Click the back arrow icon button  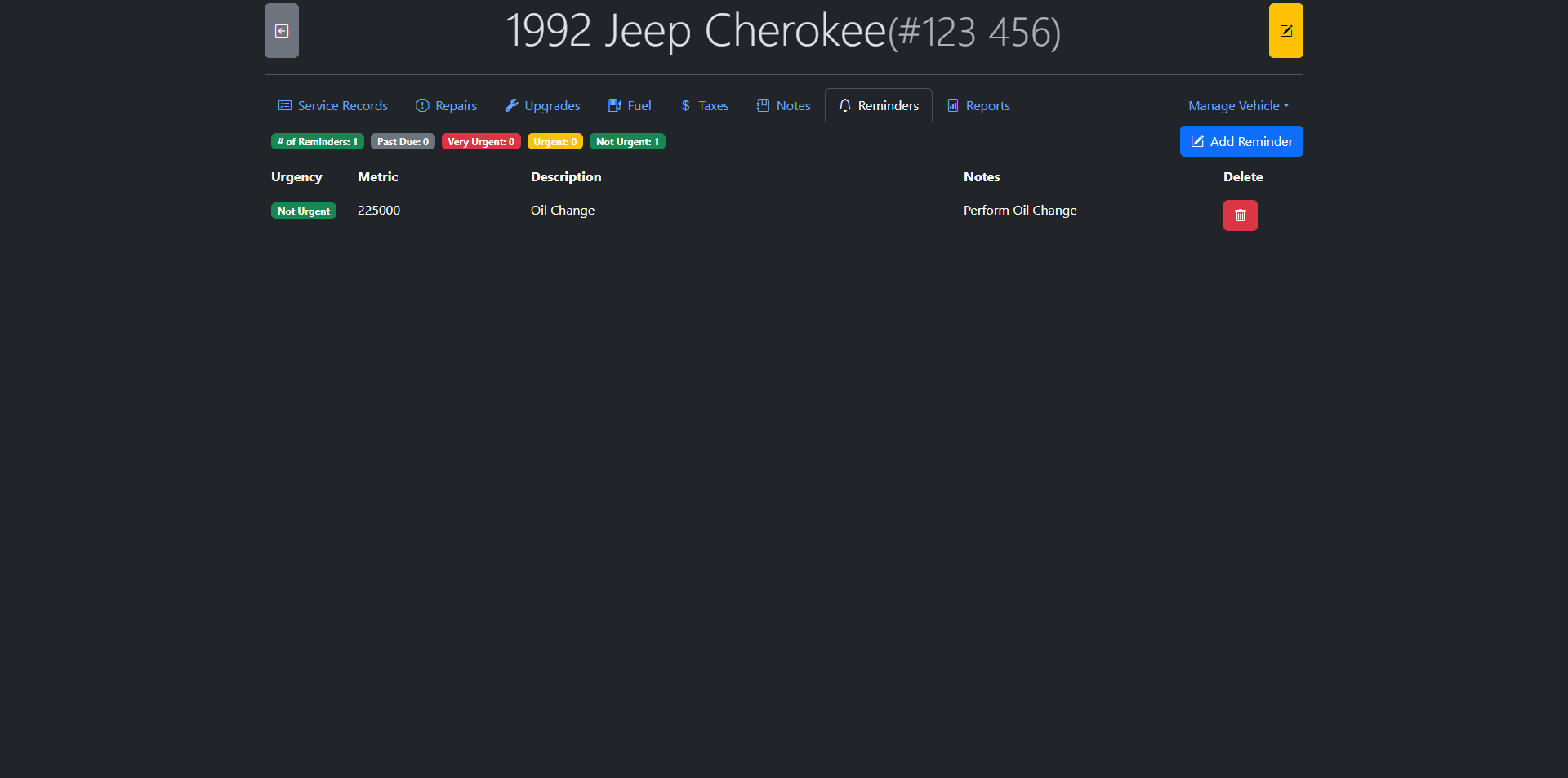click(x=282, y=31)
